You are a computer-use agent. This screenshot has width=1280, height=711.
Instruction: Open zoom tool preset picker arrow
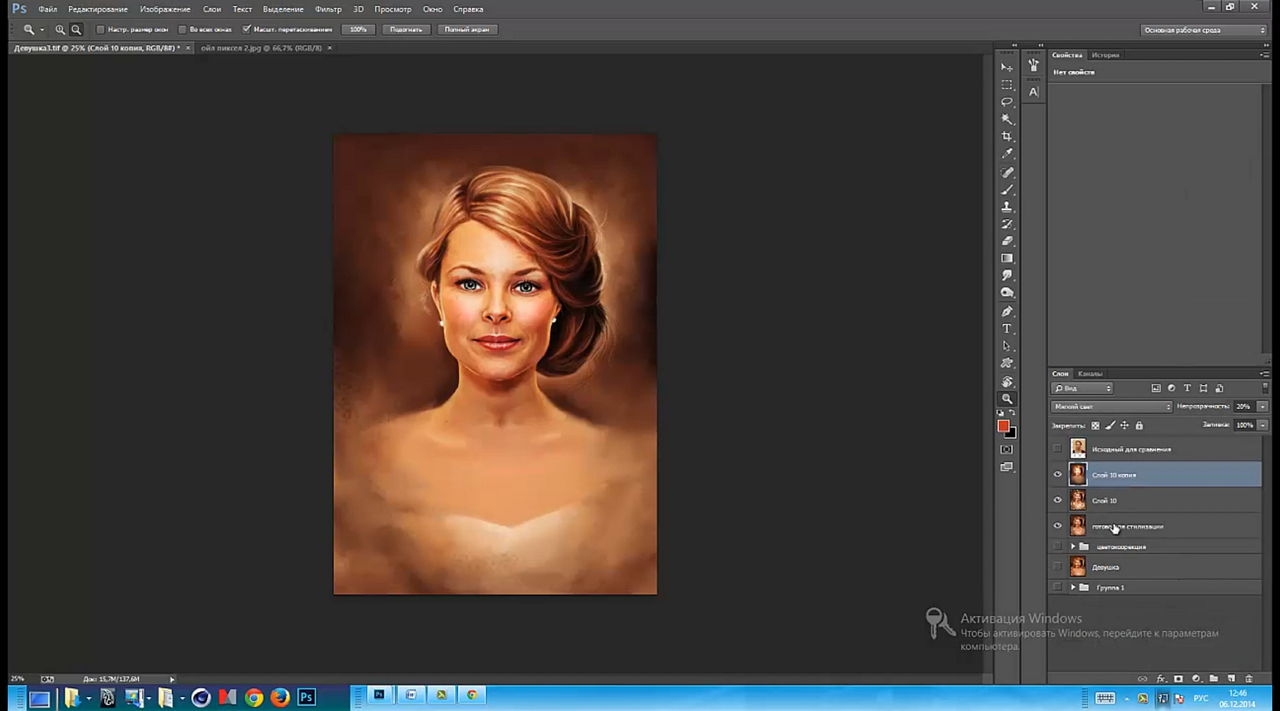(x=41, y=30)
